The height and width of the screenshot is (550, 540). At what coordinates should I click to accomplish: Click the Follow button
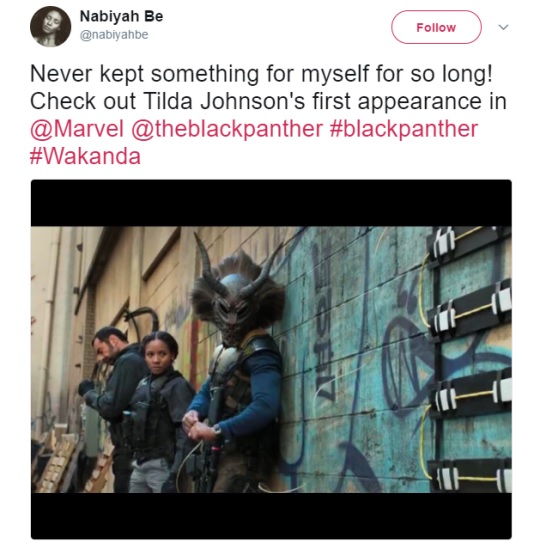(x=436, y=27)
